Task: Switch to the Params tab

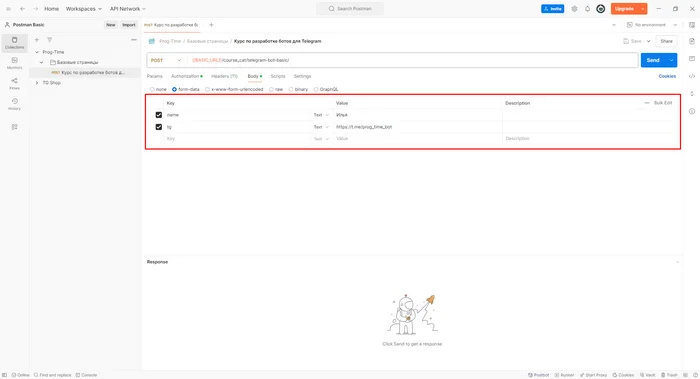Action: 154,76
